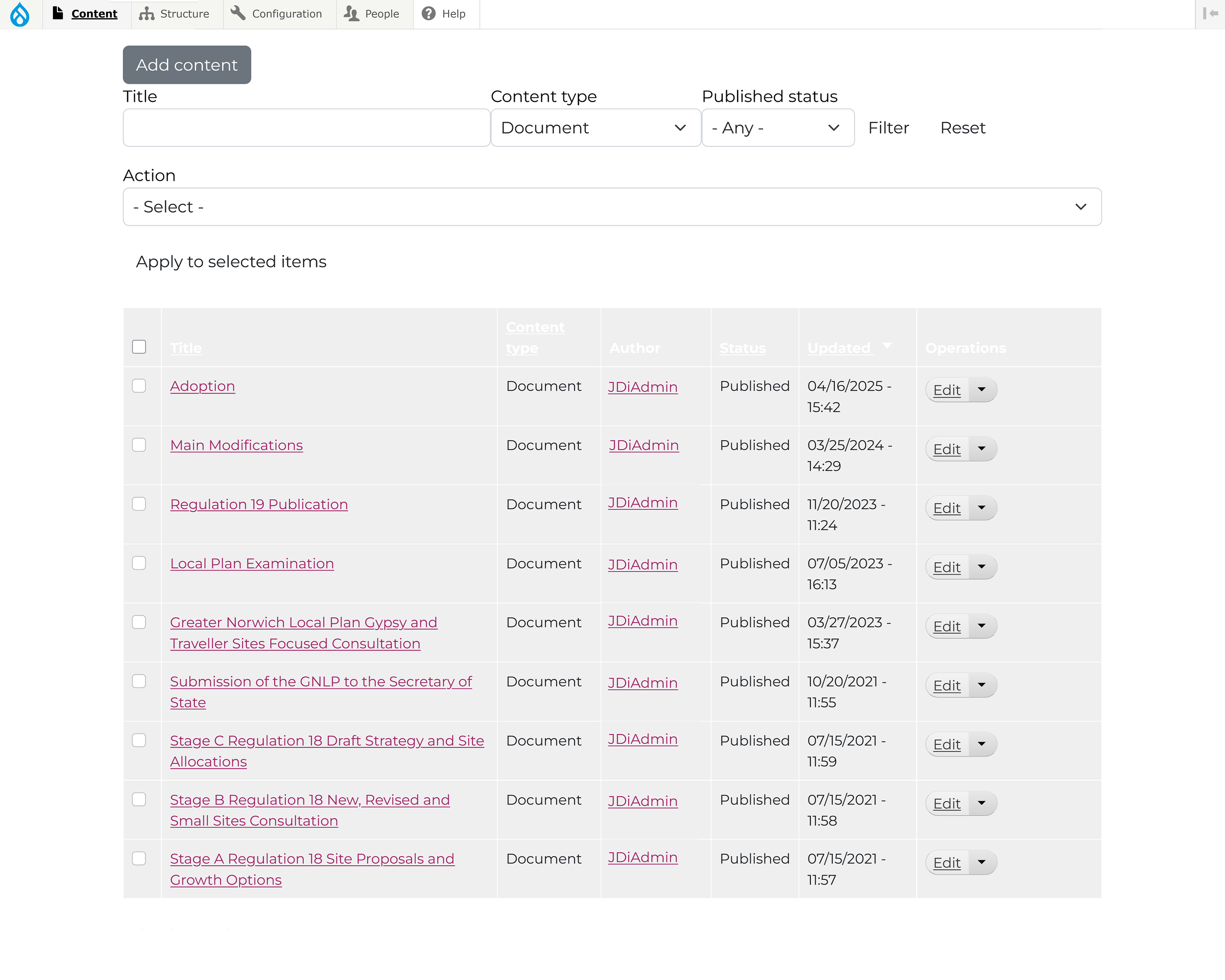Click the Updated column sort arrow
The height and width of the screenshot is (980, 1225).
(x=887, y=345)
